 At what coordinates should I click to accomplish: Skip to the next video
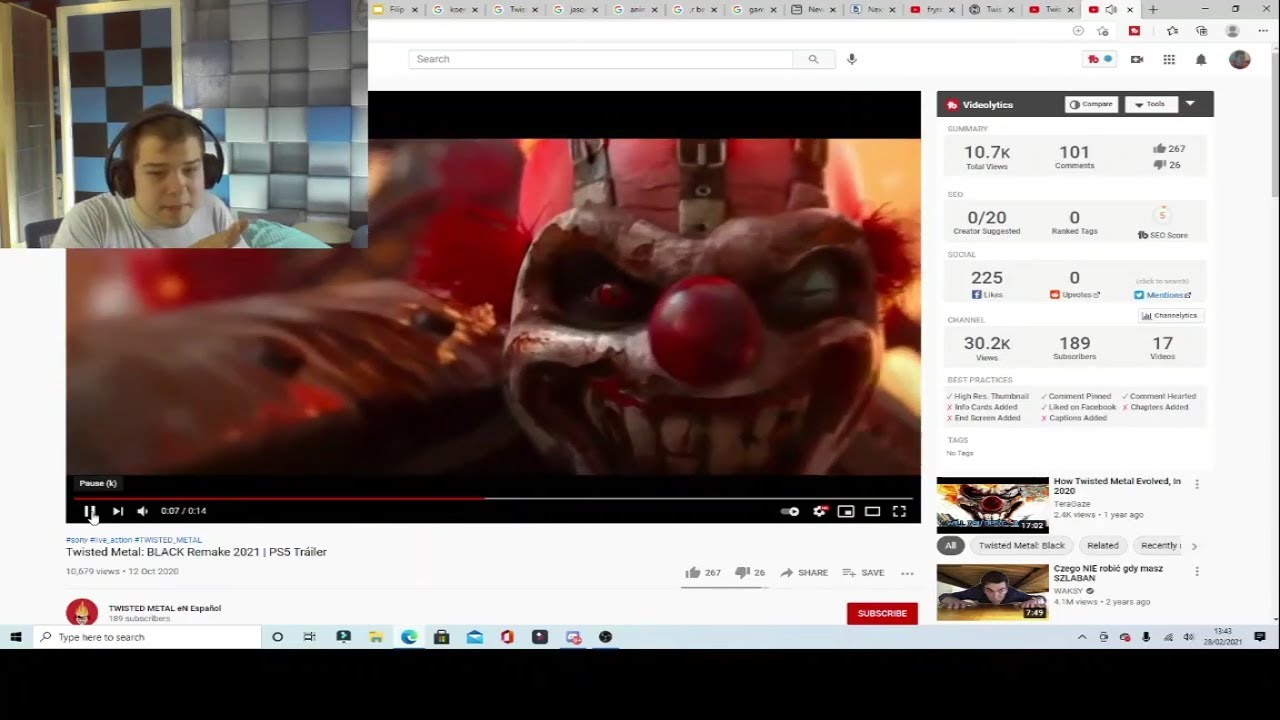point(117,511)
